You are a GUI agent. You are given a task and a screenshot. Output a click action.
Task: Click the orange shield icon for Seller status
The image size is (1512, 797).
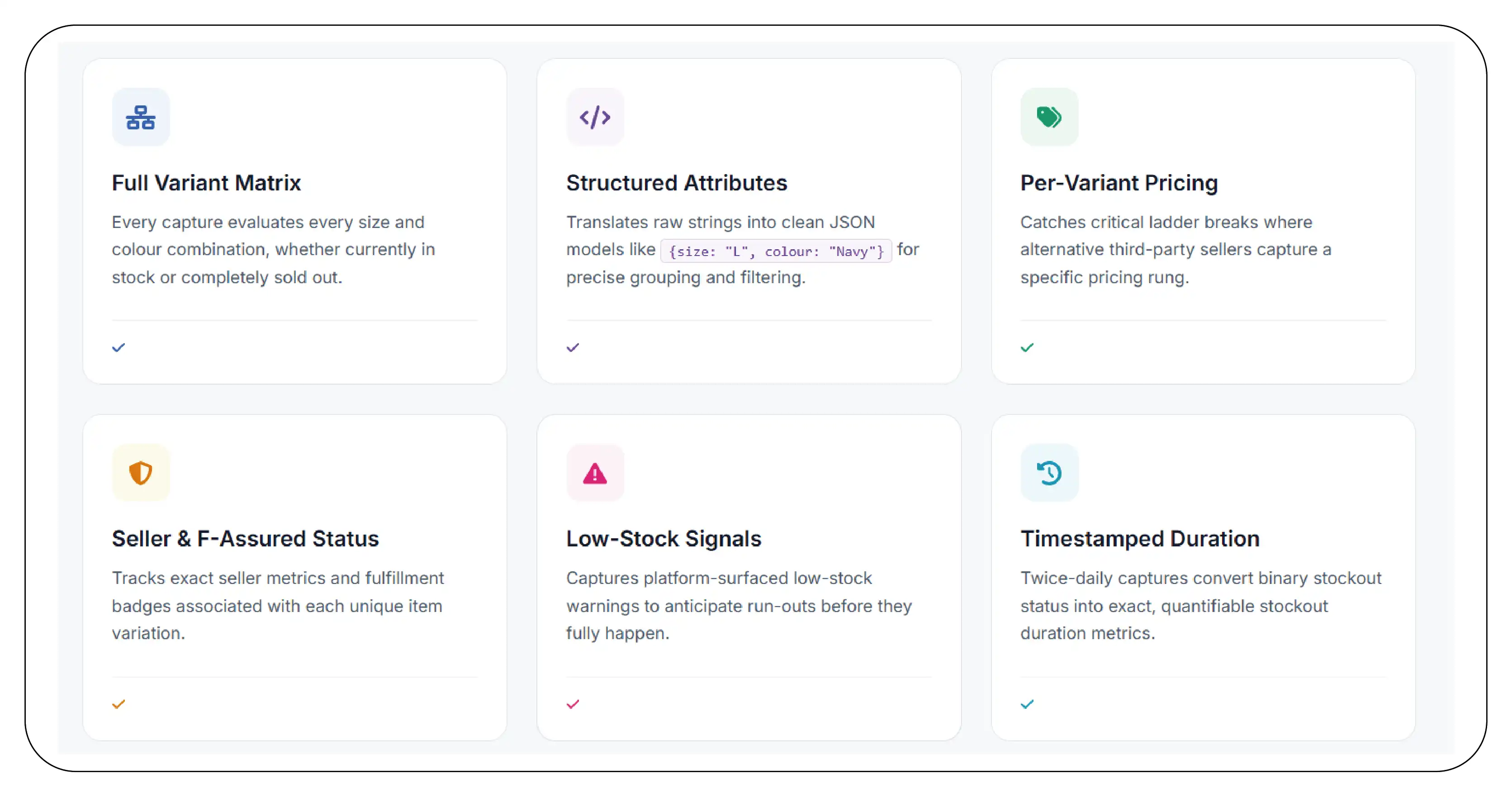141,473
